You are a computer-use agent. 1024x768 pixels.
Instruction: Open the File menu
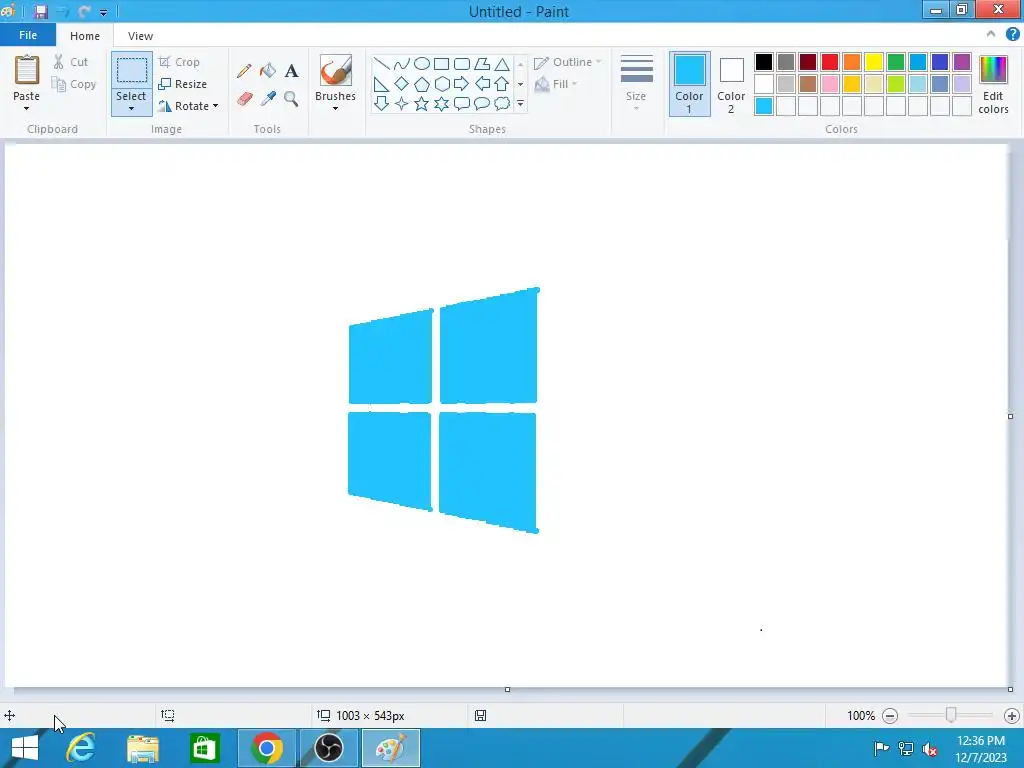(28, 35)
